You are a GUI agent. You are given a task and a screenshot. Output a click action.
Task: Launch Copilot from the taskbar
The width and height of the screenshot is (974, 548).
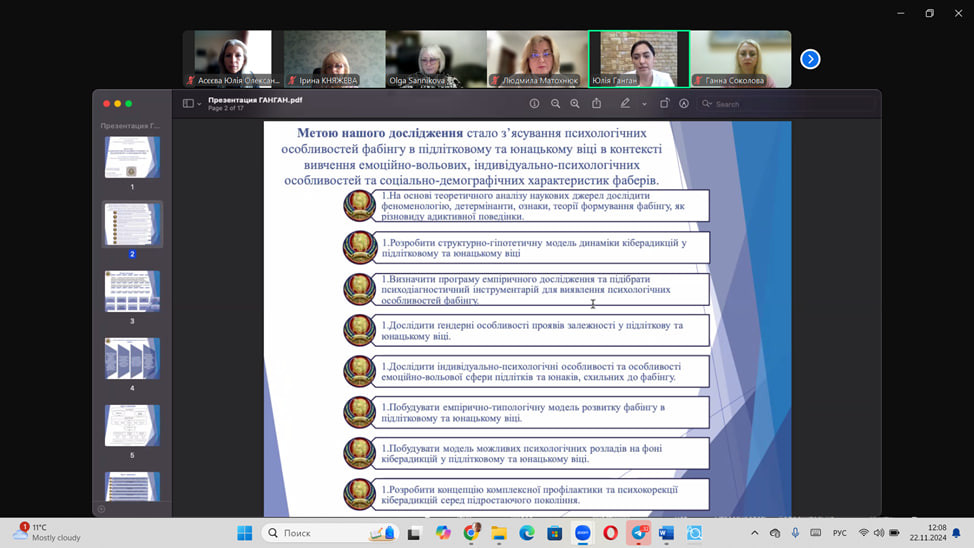(443, 533)
